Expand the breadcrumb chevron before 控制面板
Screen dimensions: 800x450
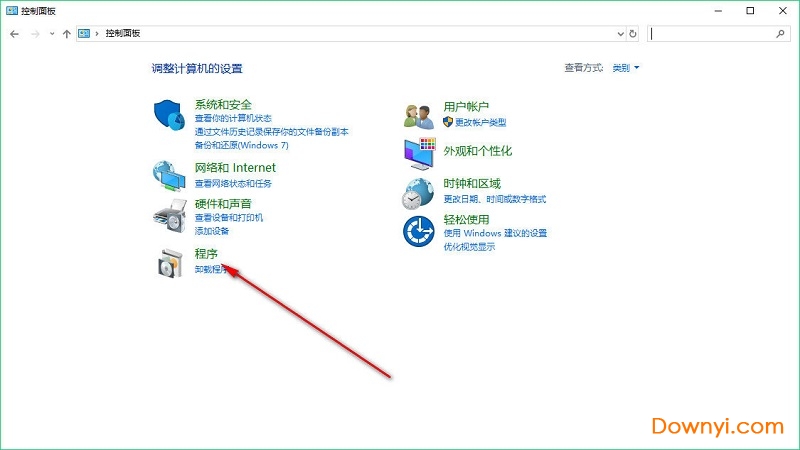(x=97, y=33)
